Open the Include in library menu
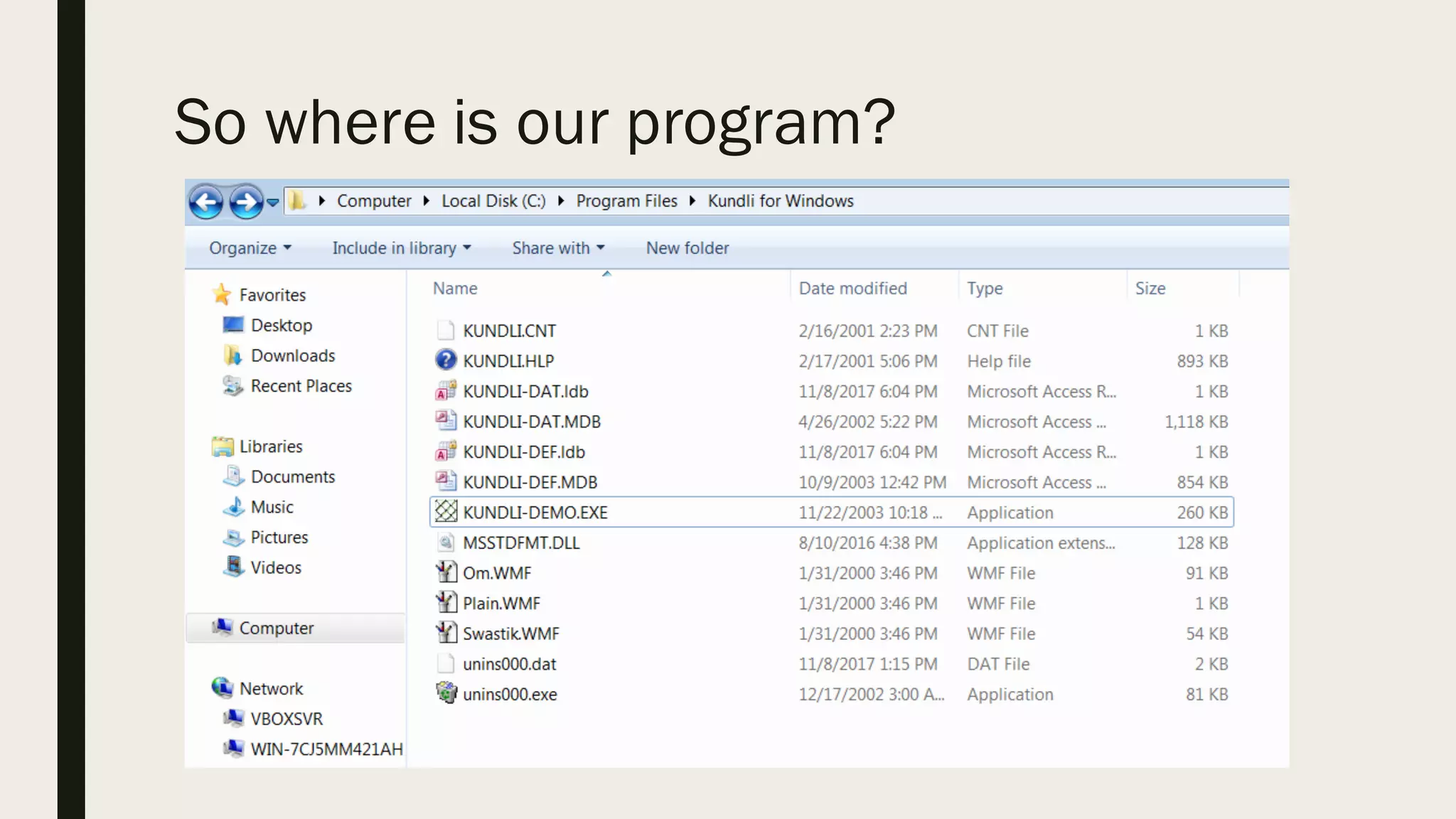The height and width of the screenshot is (819, 1456). point(402,248)
